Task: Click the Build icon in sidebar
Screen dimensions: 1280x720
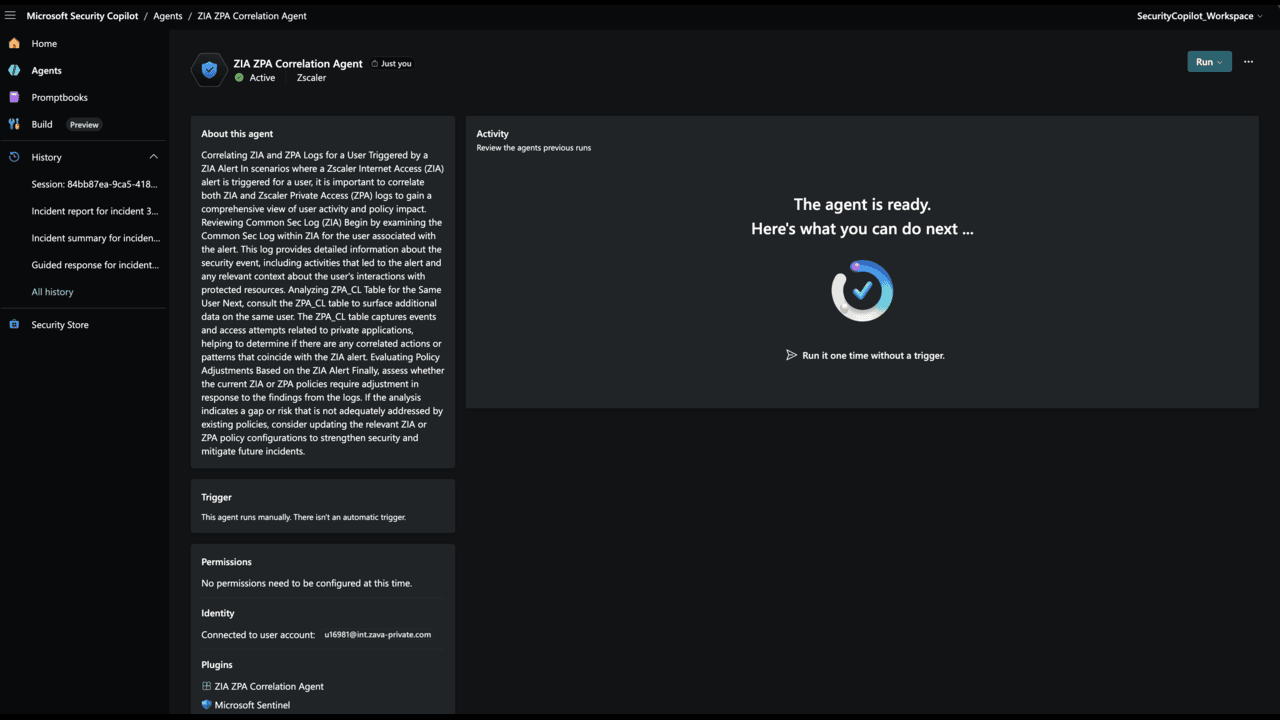Action: (x=14, y=125)
